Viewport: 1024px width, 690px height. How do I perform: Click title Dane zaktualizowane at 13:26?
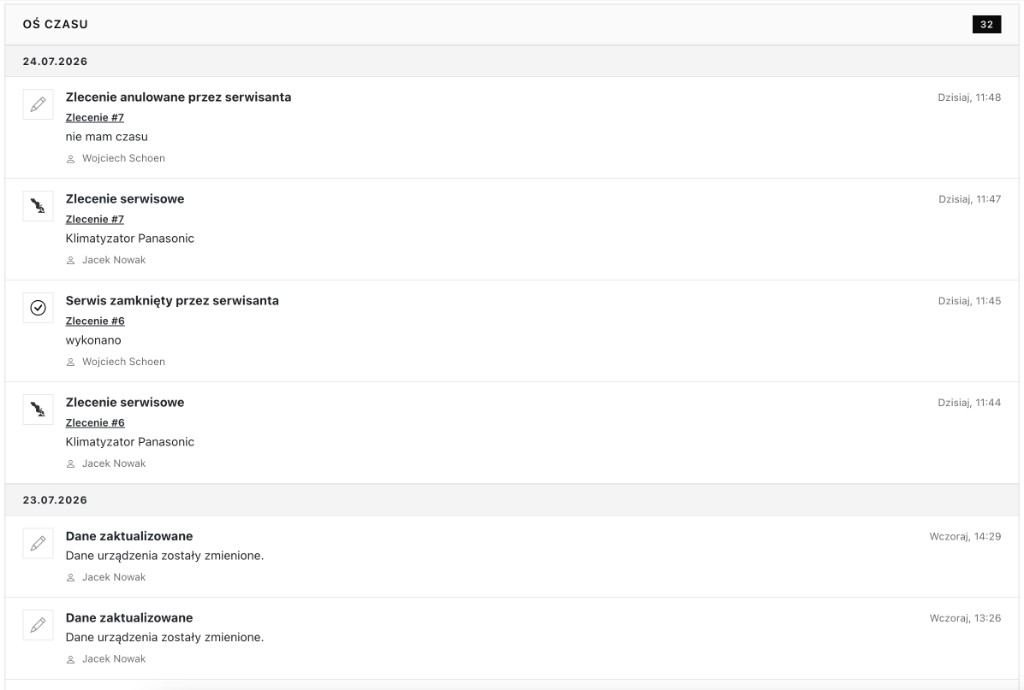(x=129, y=618)
